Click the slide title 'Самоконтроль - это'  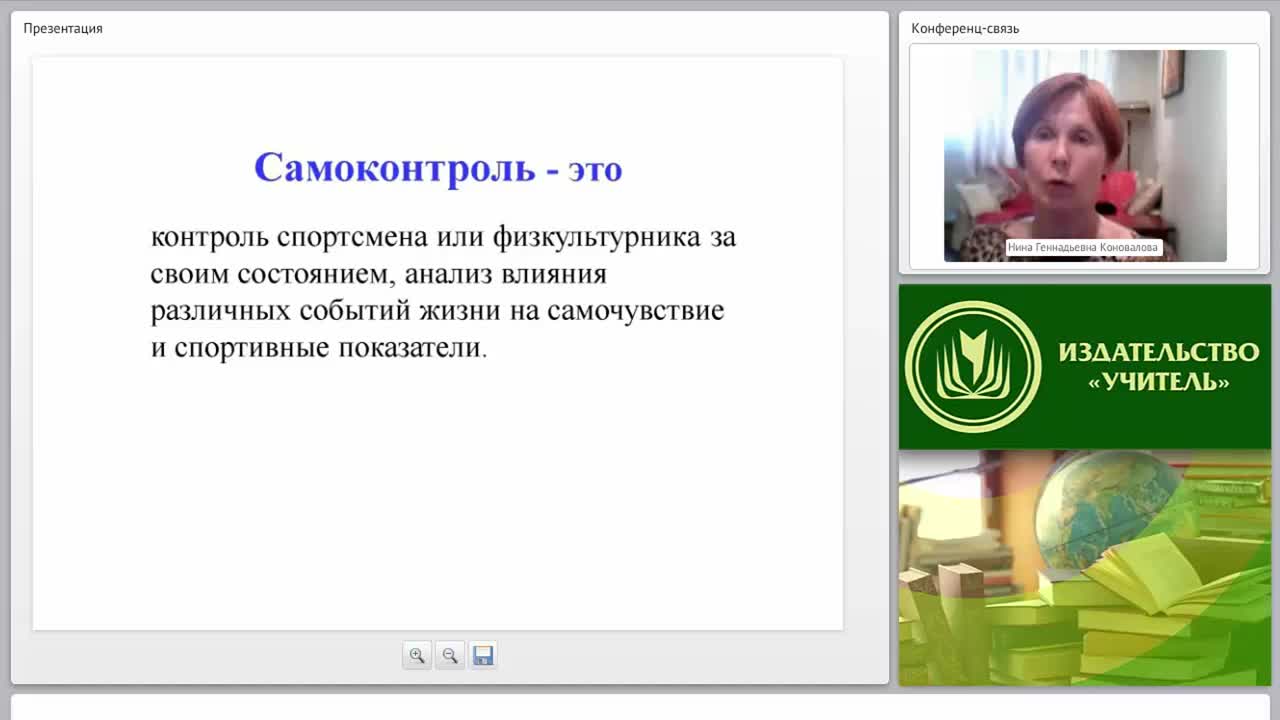[x=438, y=167]
